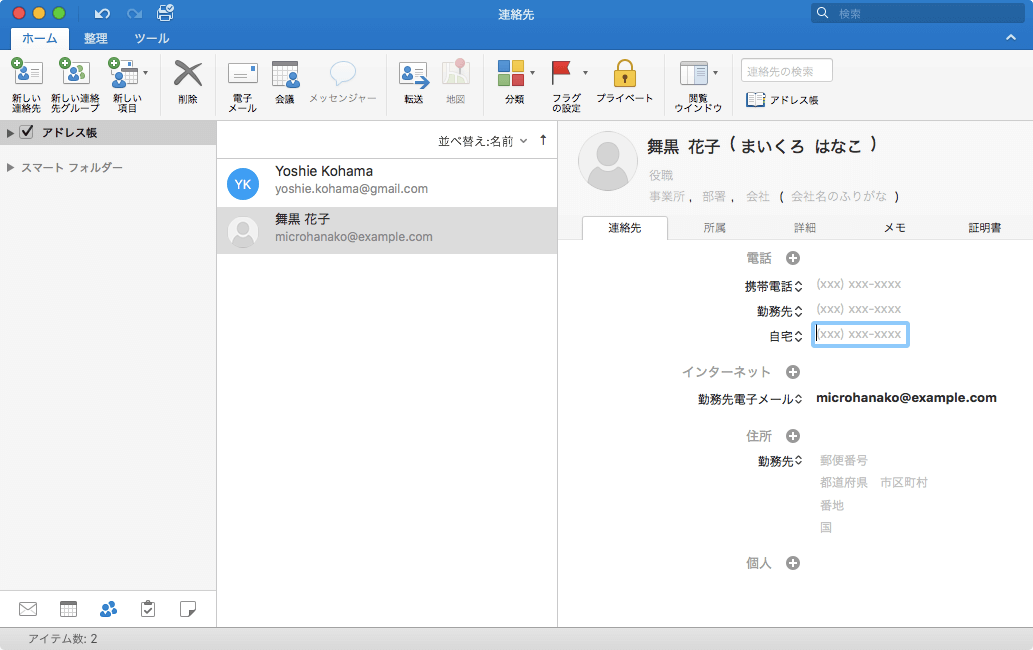Change the 携帯電話 phone type stepper
This screenshot has height=650, width=1033.
coord(798,286)
